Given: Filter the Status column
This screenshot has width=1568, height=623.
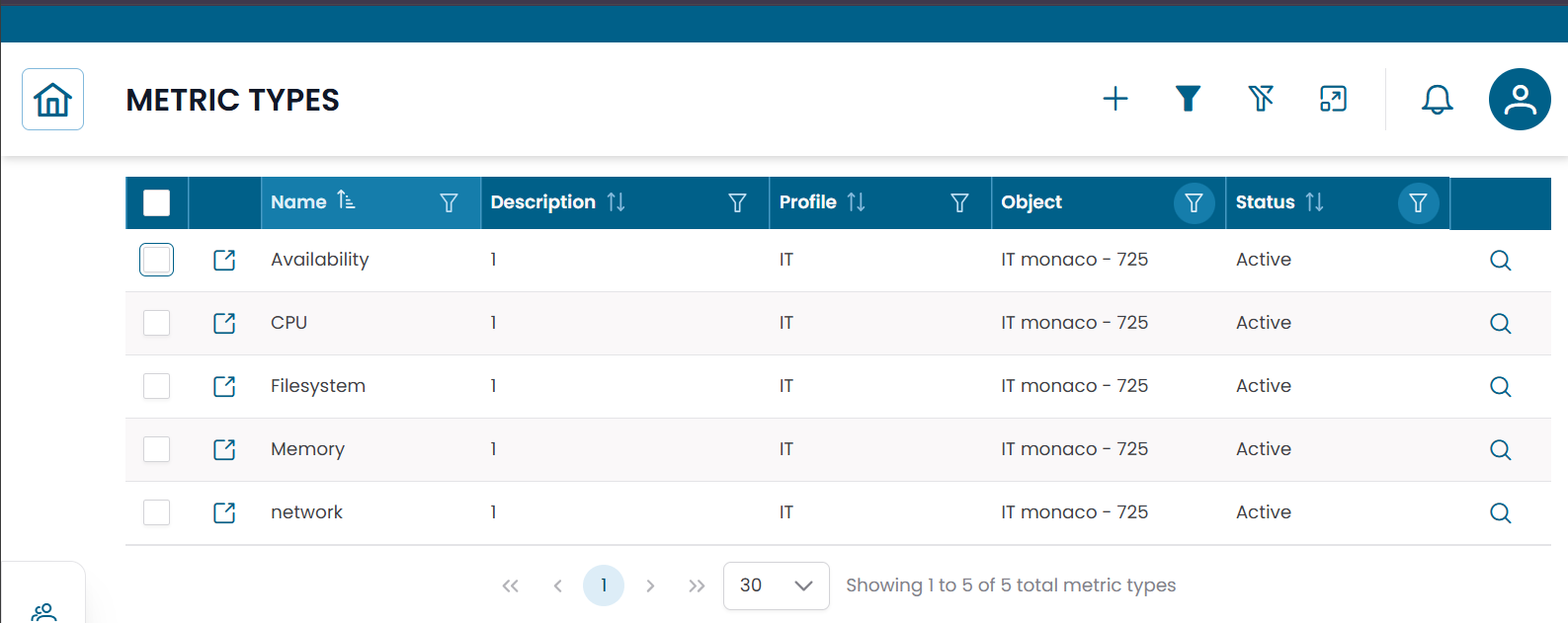Looking at the screenshot, I should pos(1418,202).
